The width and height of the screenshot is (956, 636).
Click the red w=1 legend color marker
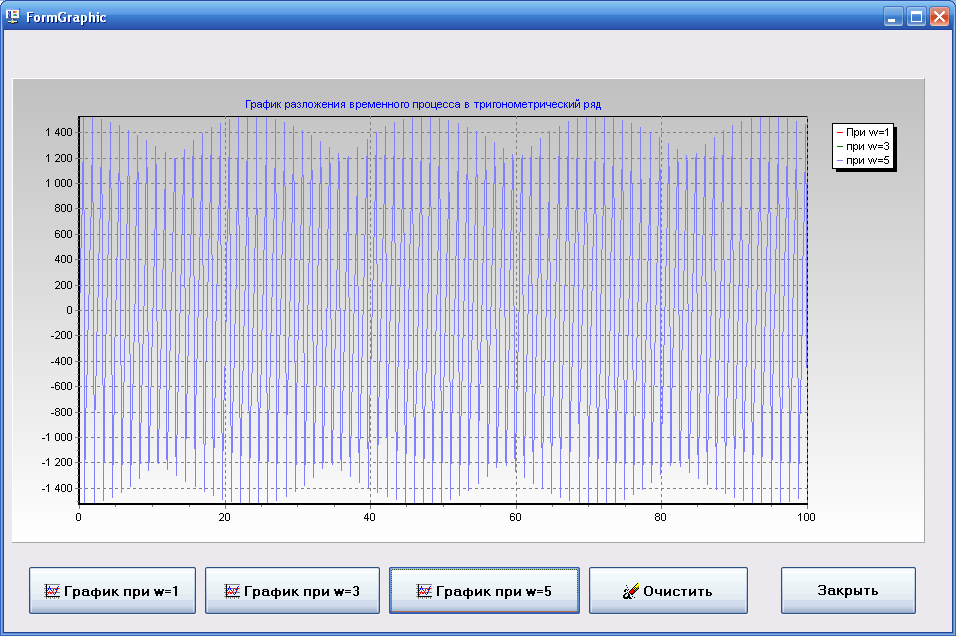840,132
